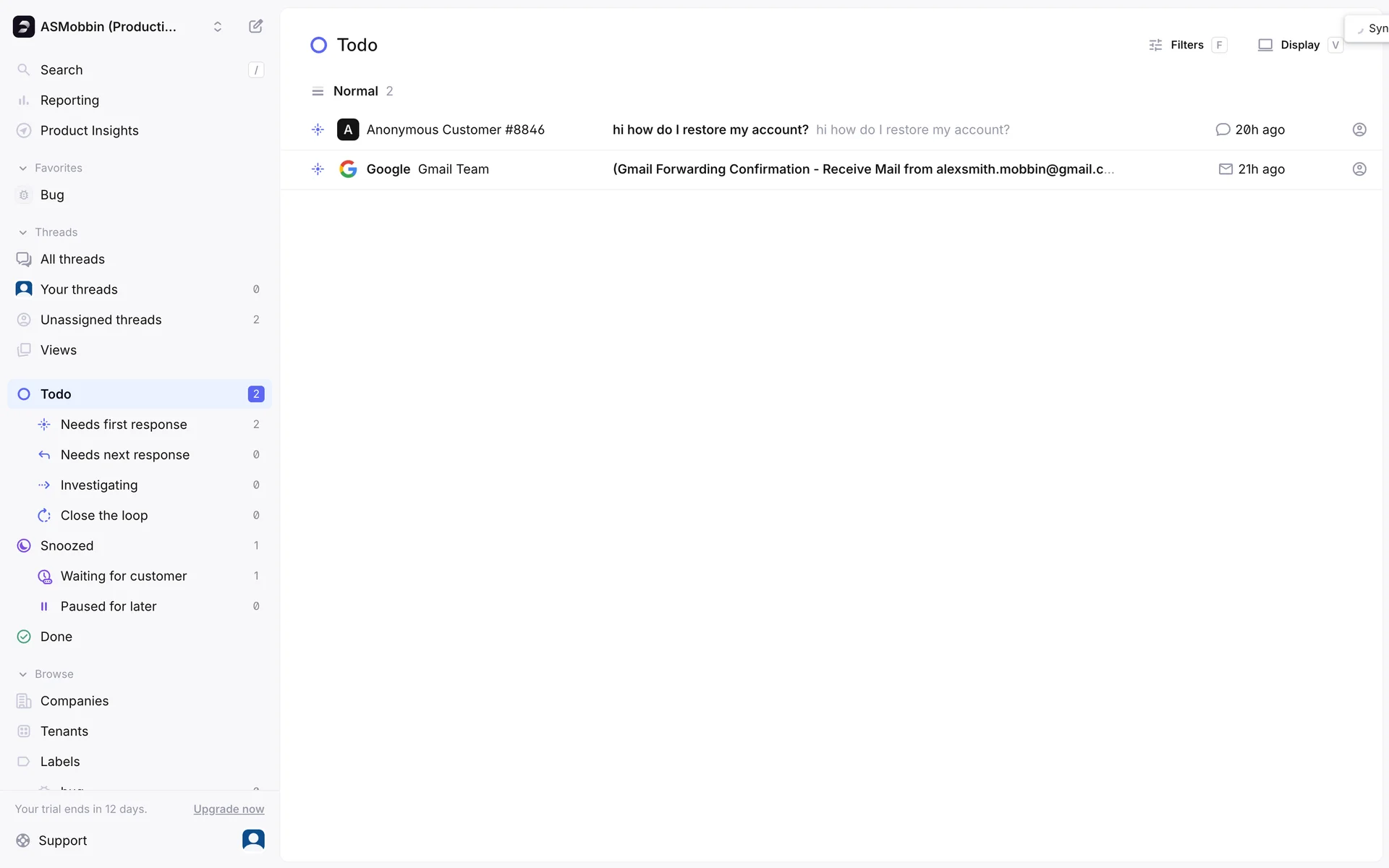
Task: Click the Google logo on the thread
Action: (348, 169)
